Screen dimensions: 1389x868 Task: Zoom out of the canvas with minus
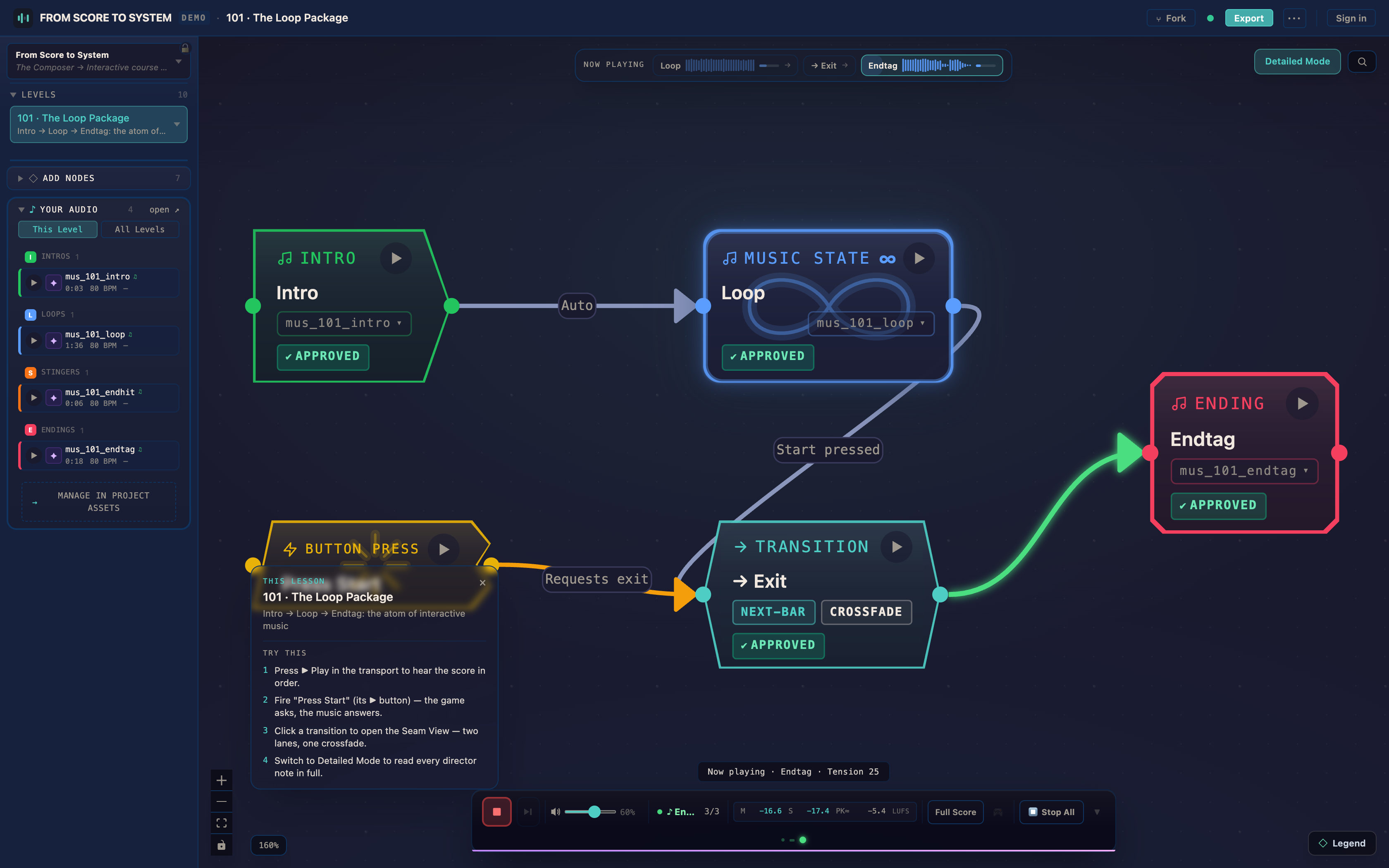(x=222, y=801)
